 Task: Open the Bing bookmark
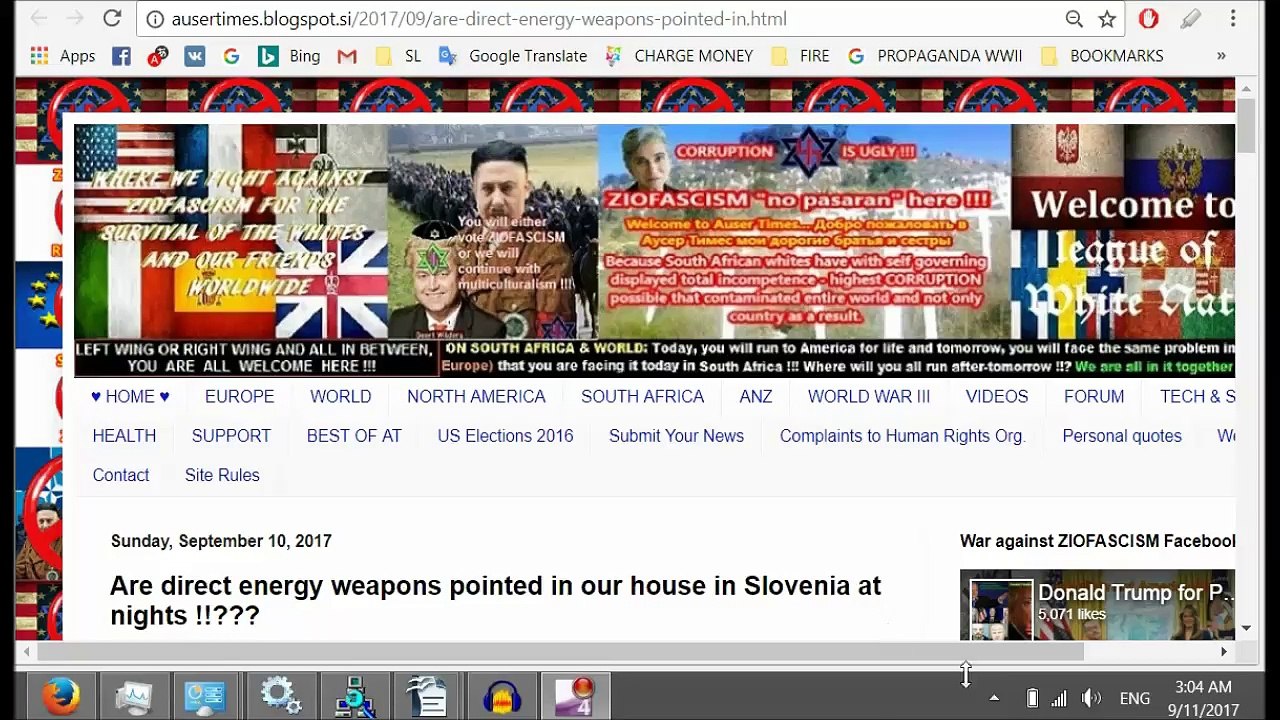point(289,56)
